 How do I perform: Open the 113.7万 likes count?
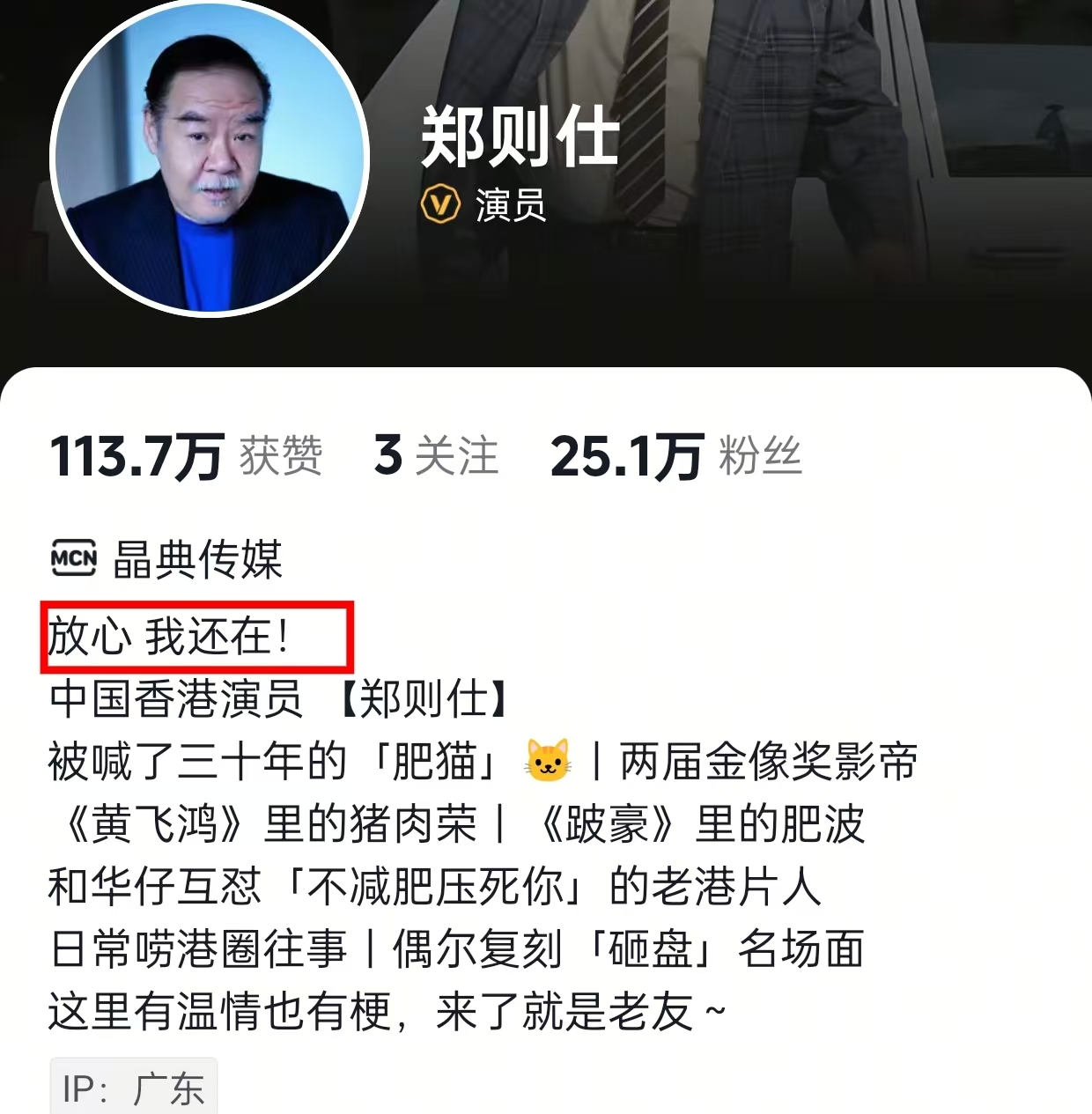(186, 456)
